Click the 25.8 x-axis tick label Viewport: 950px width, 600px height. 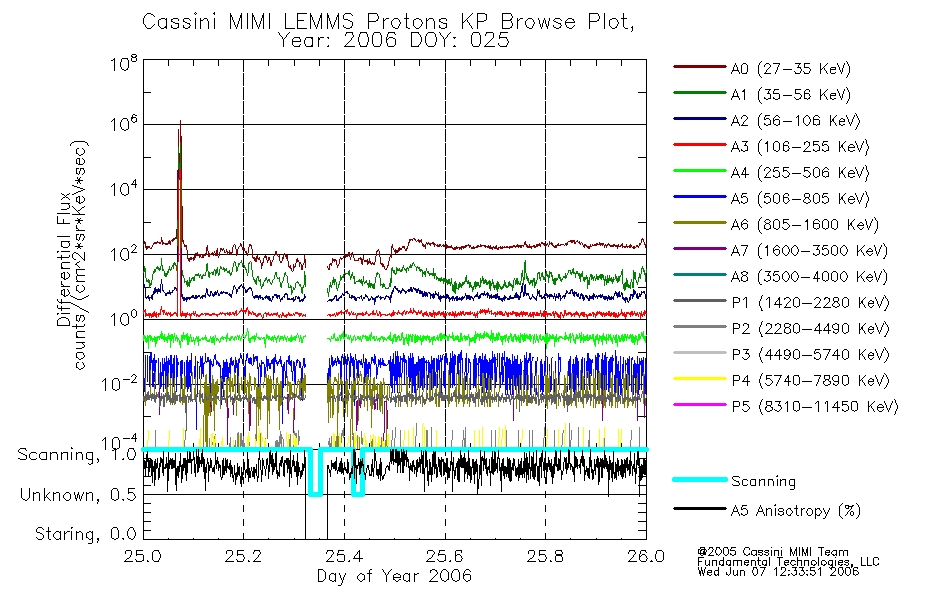[545, 556]
